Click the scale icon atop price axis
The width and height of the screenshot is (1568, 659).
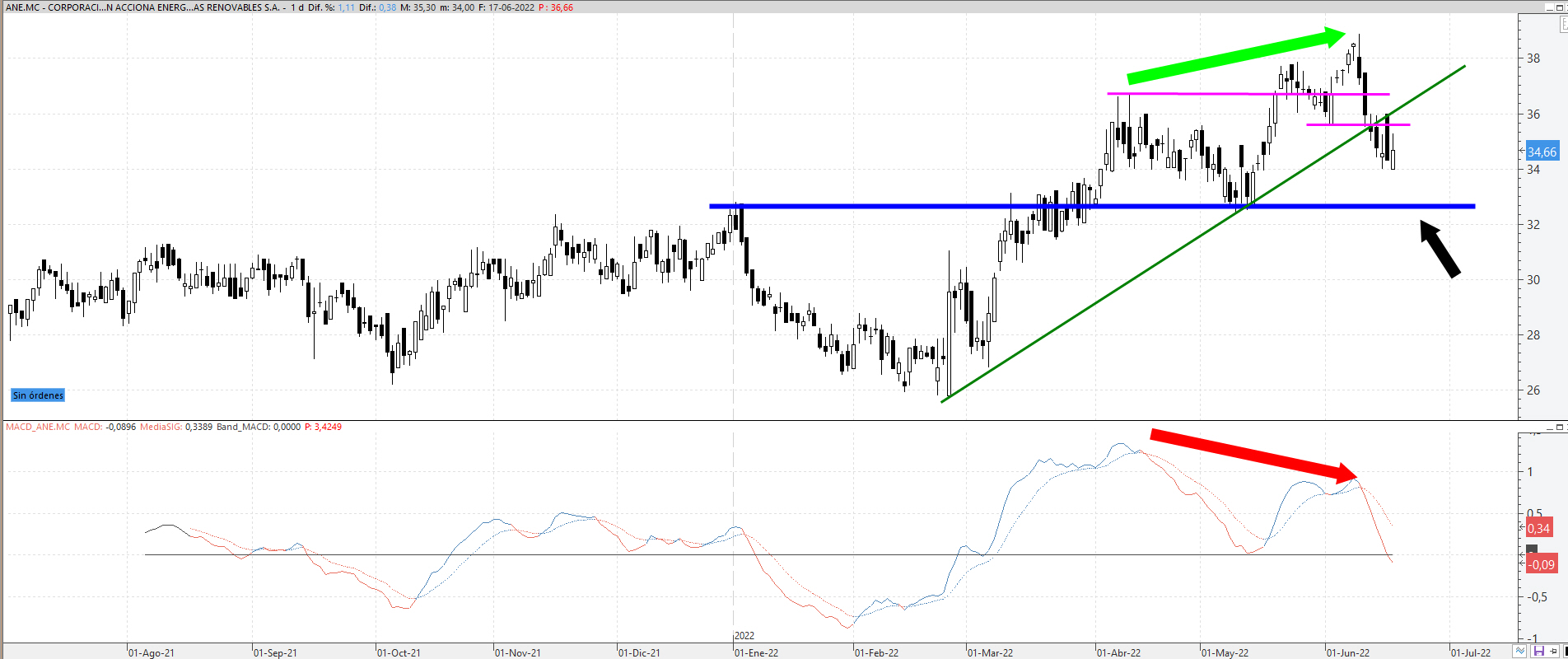click(1564, 25)
